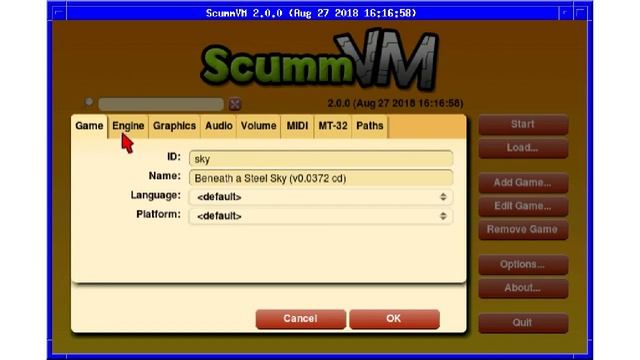640x360 pixels.
Task: Open the About... button
Action: click(x=523, y=288)
